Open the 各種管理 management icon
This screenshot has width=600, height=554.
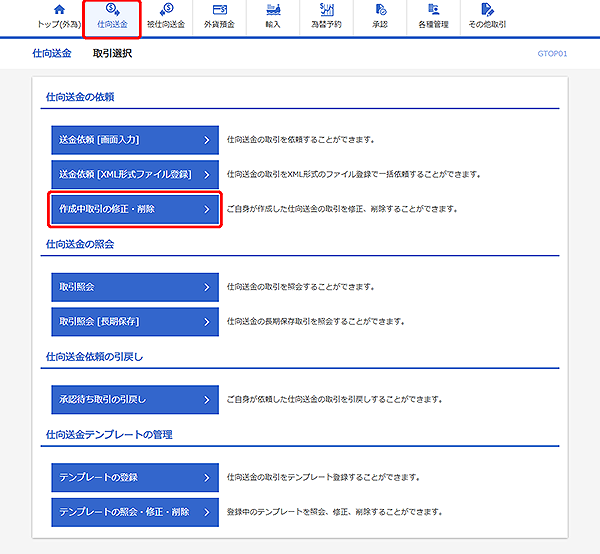(434, 9)
